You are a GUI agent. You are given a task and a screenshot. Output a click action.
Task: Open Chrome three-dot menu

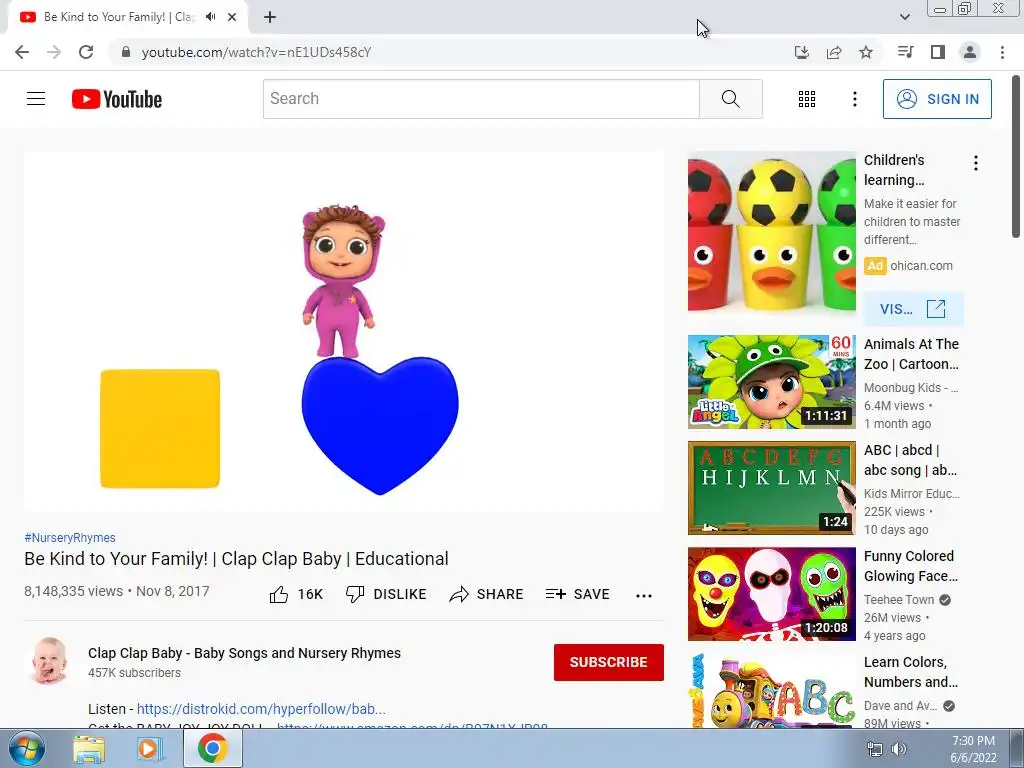pyautogui.click(x=1002, y=52)
